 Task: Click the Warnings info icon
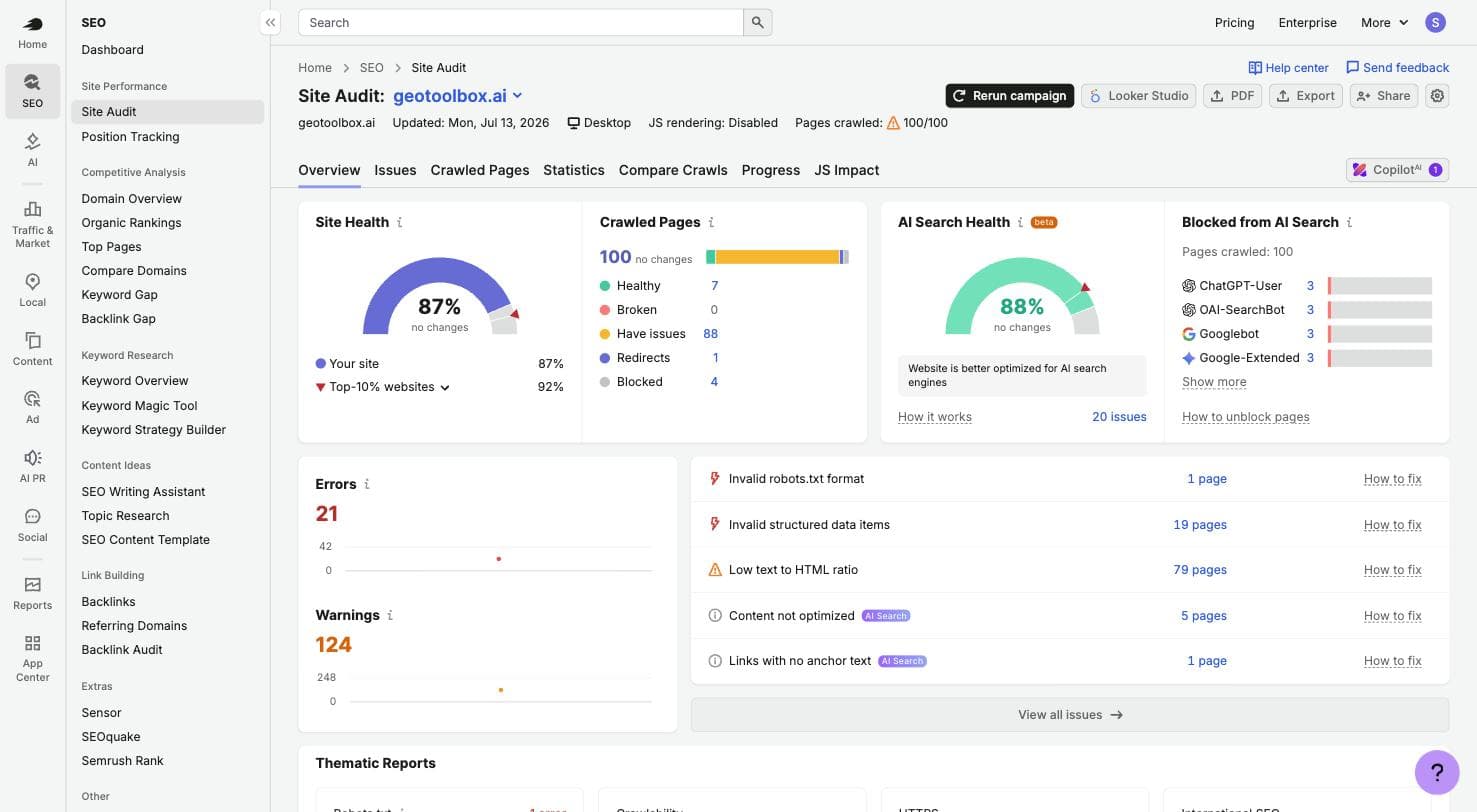point(390,615)
